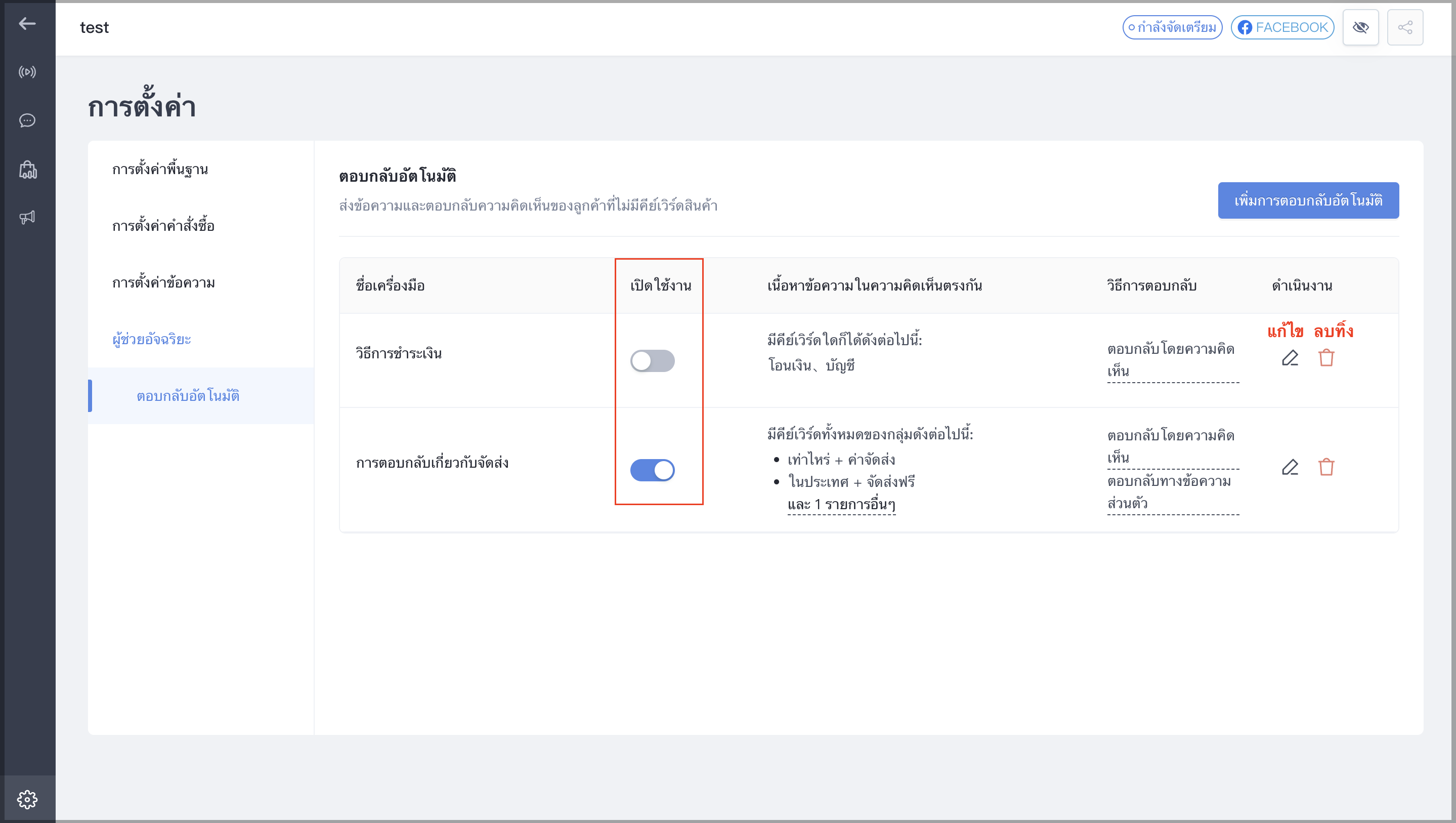1456x823 pixels.
Task: Open การตั้งค่าพื้นฐาน settings section
Action: 160,169
